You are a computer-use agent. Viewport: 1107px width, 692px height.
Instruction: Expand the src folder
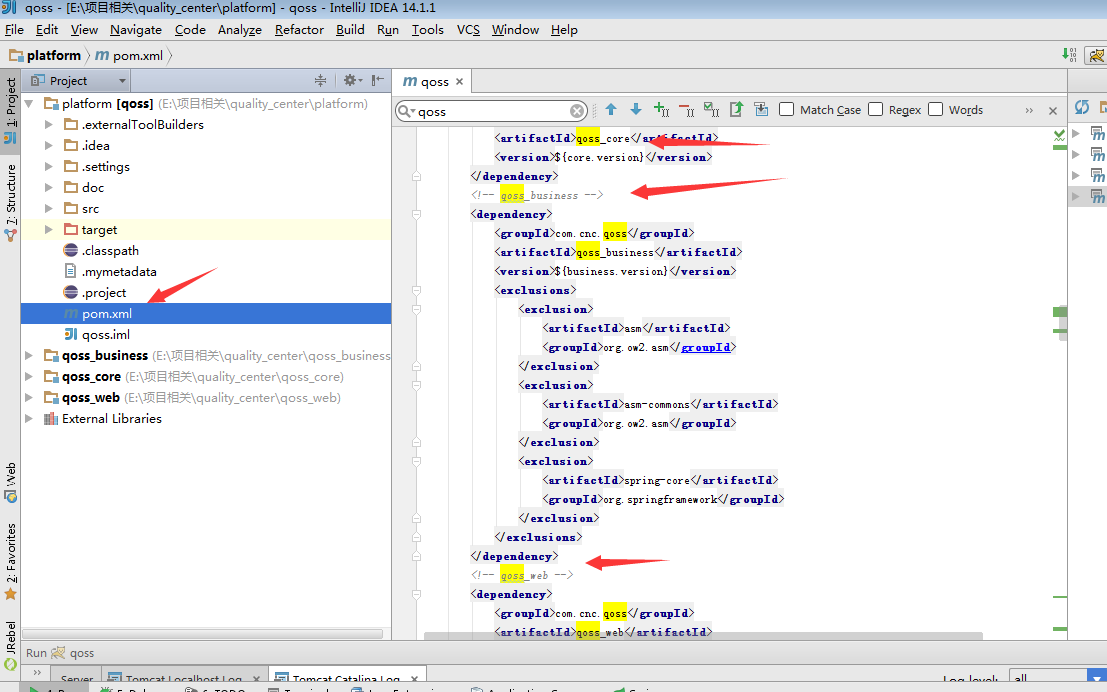[48, 209]
